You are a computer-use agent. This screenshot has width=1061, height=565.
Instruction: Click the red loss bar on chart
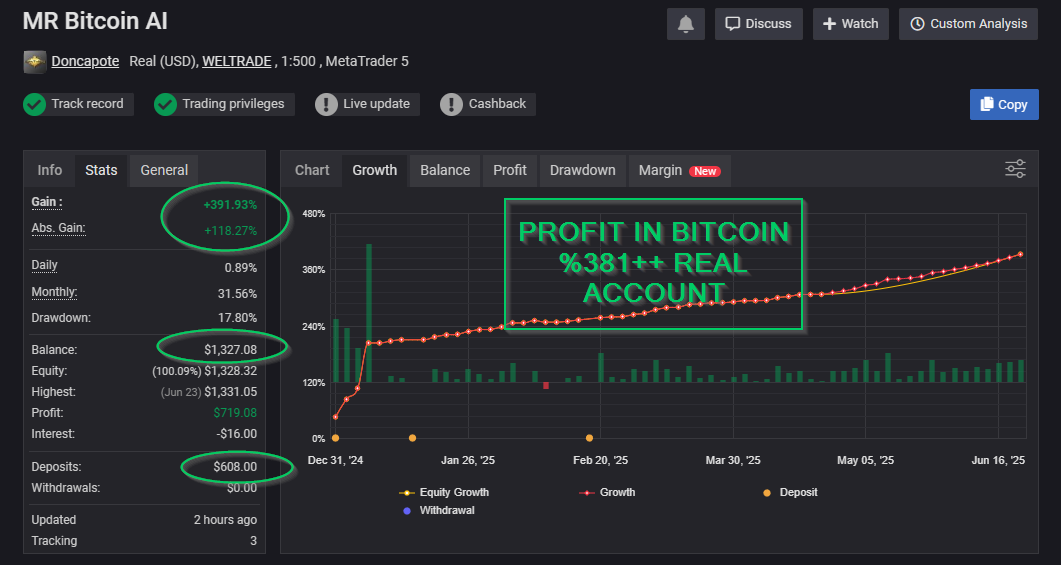click(x=546, y=386)
